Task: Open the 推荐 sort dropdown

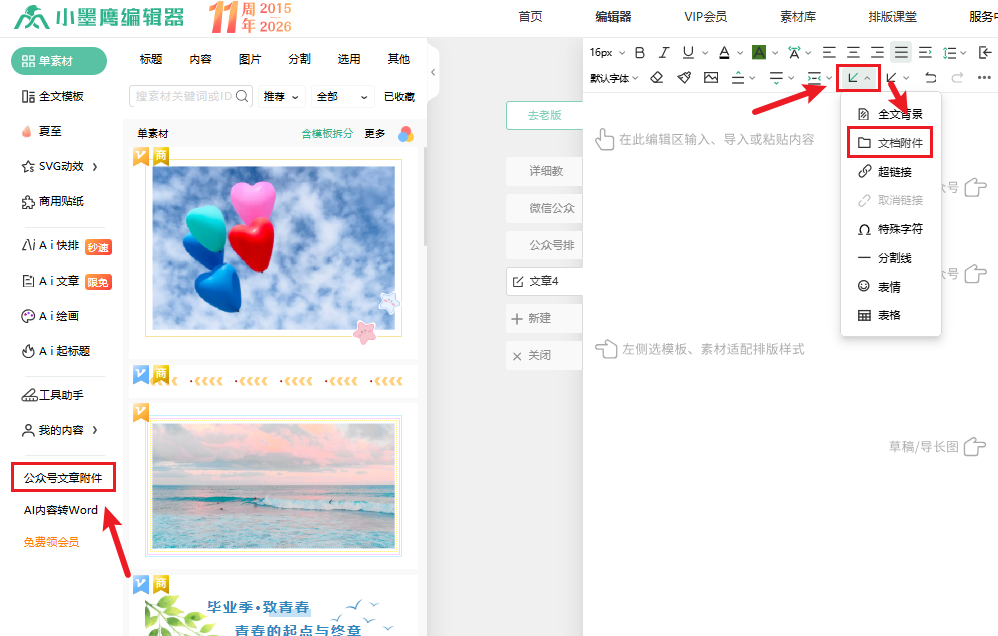Action: [x=281, y=97]
